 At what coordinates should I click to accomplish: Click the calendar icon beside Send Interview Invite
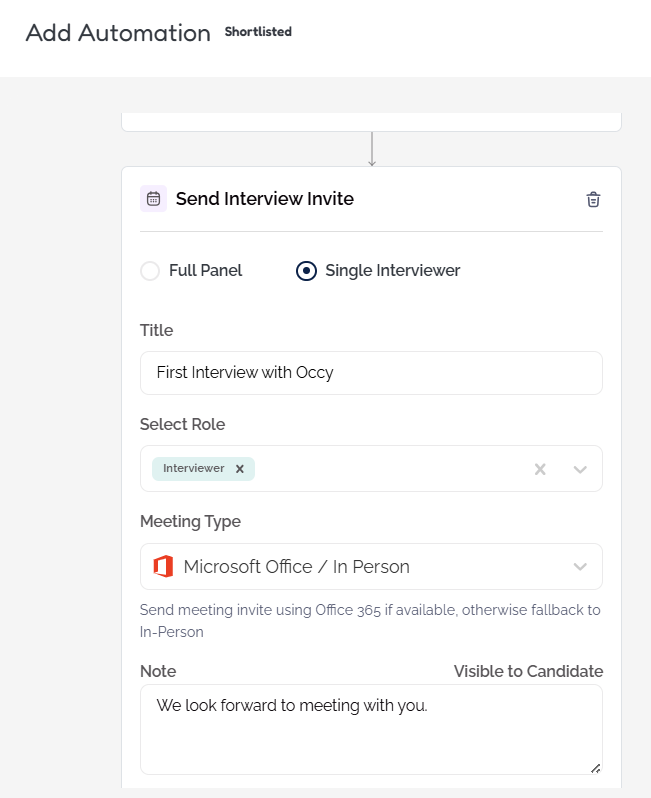(153, 199)
